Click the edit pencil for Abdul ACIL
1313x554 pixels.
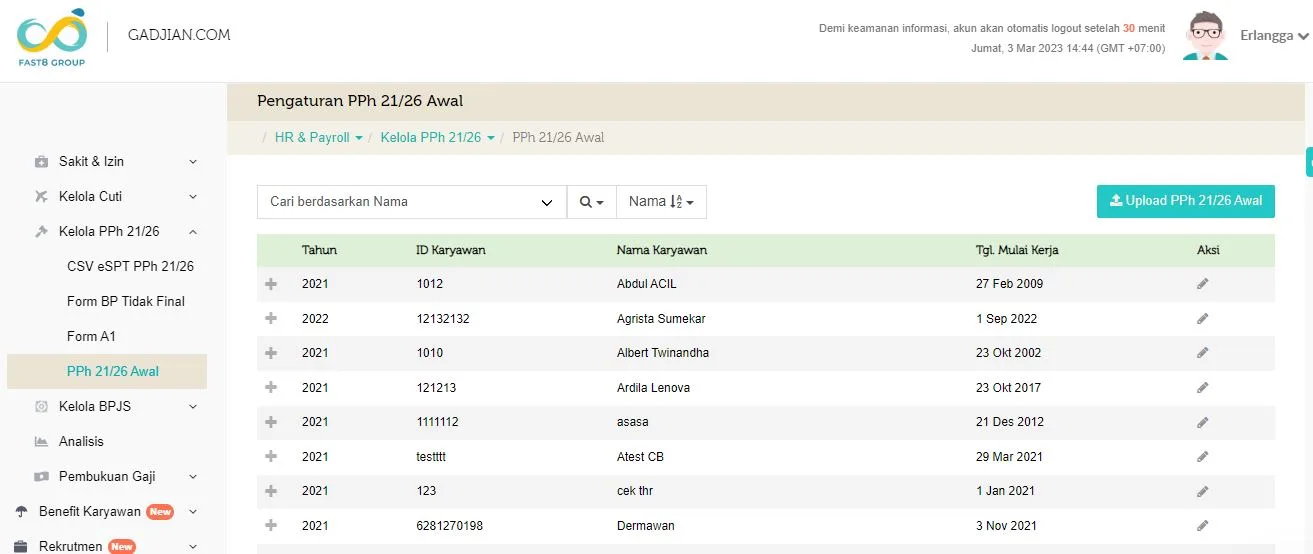pos(1202,284)
